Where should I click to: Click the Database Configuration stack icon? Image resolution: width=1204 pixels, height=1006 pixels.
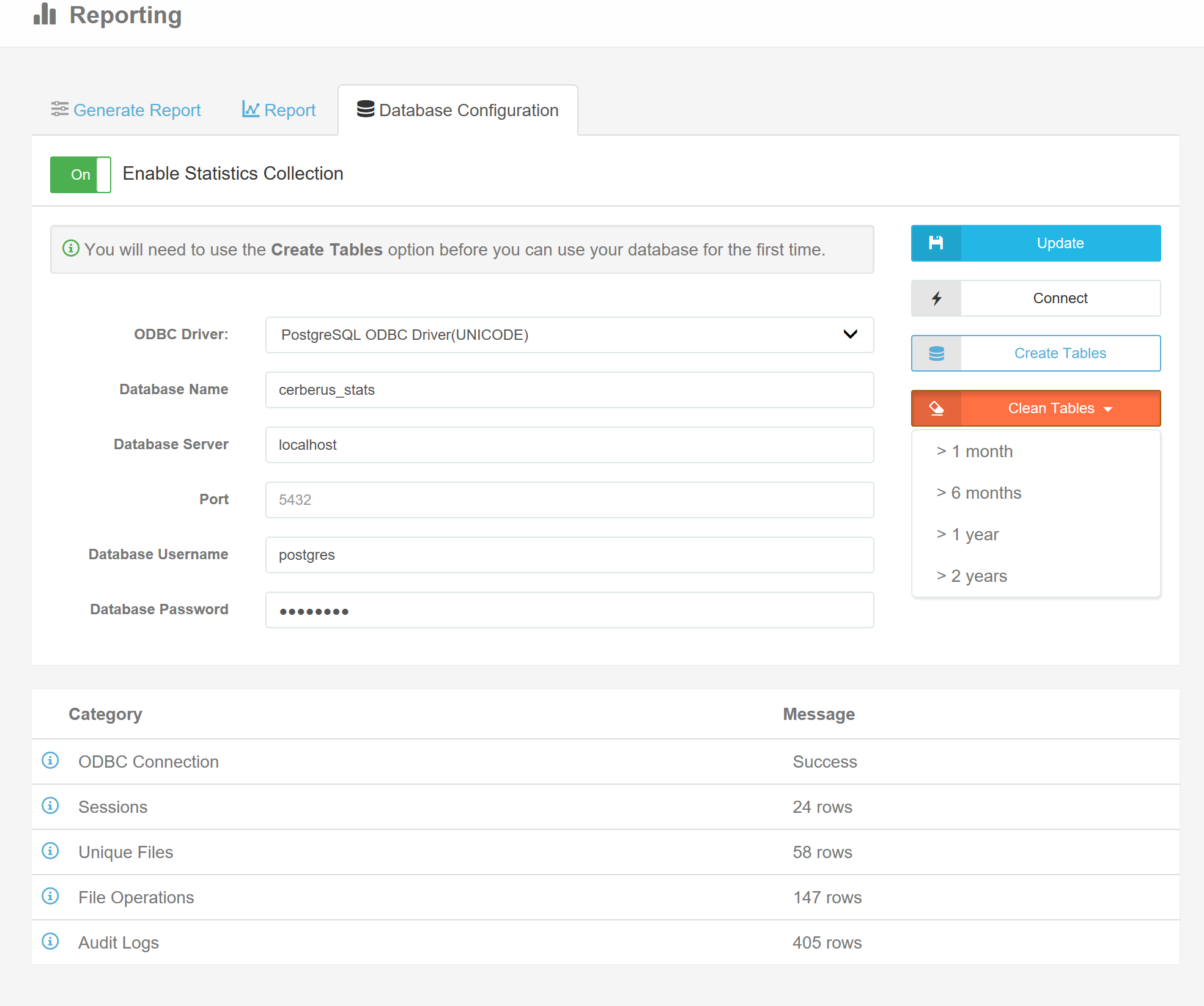pyautogui.click(x=366, y=109)
